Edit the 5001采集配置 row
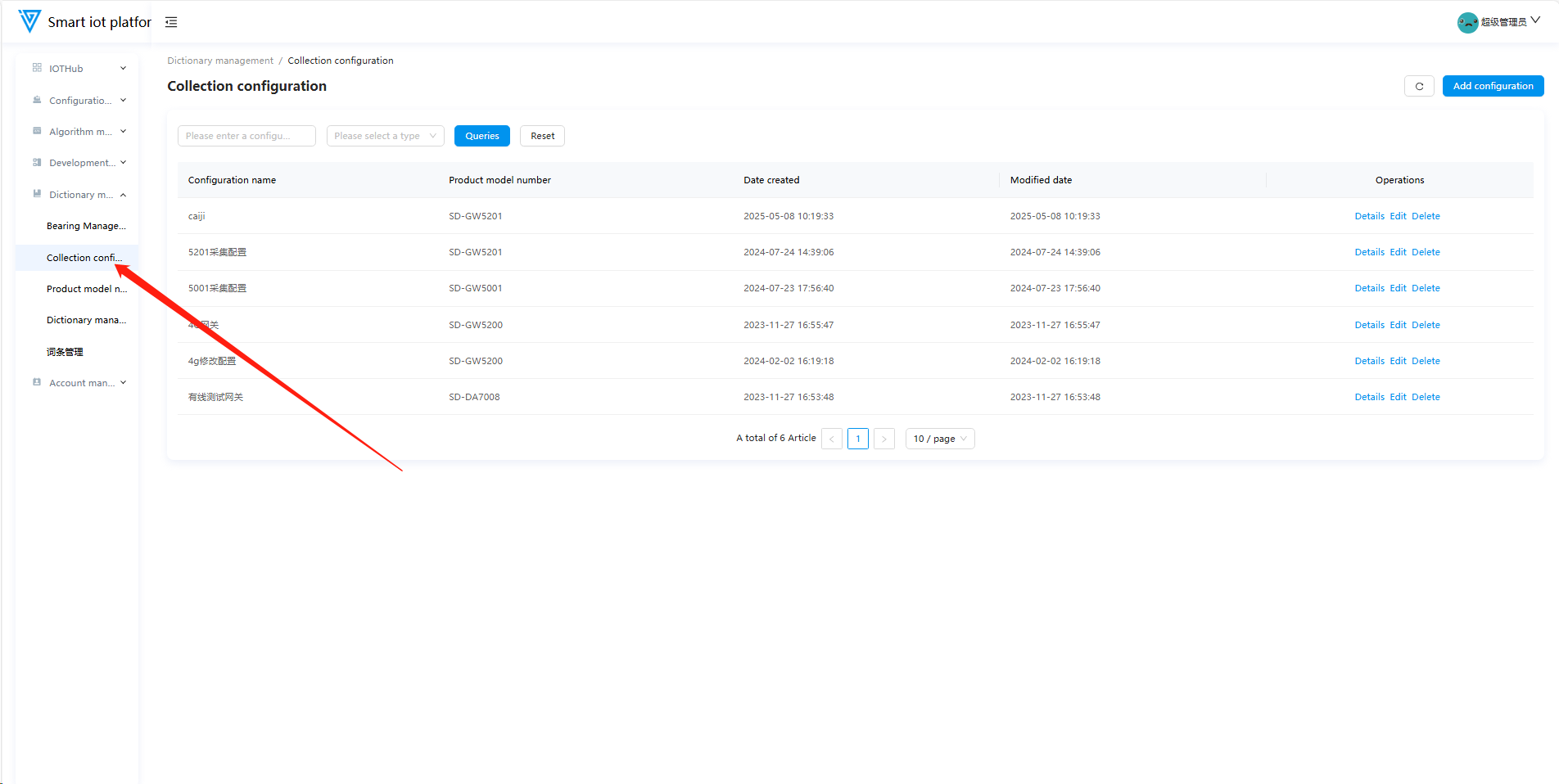Viewport: 1559px width, 784px height. coord(1398,288)
